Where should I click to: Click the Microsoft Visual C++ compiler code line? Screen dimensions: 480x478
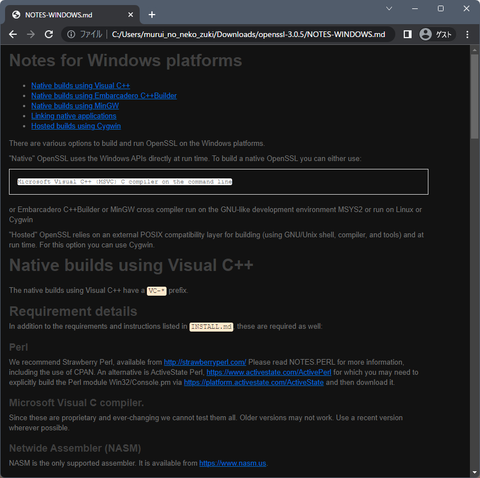[x=125, y=182]
